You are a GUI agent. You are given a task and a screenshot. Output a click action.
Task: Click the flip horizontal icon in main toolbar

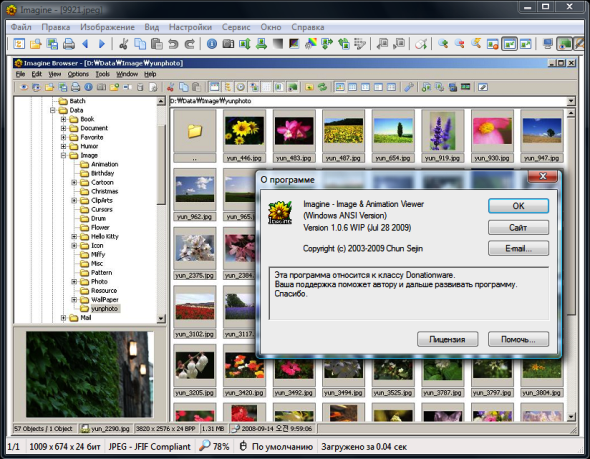point(261,44)
